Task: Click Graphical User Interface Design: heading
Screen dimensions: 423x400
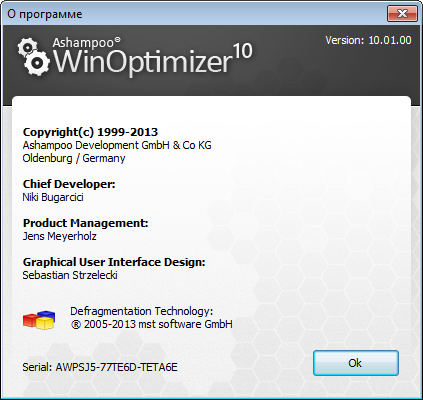Action: tap(114, 262)
